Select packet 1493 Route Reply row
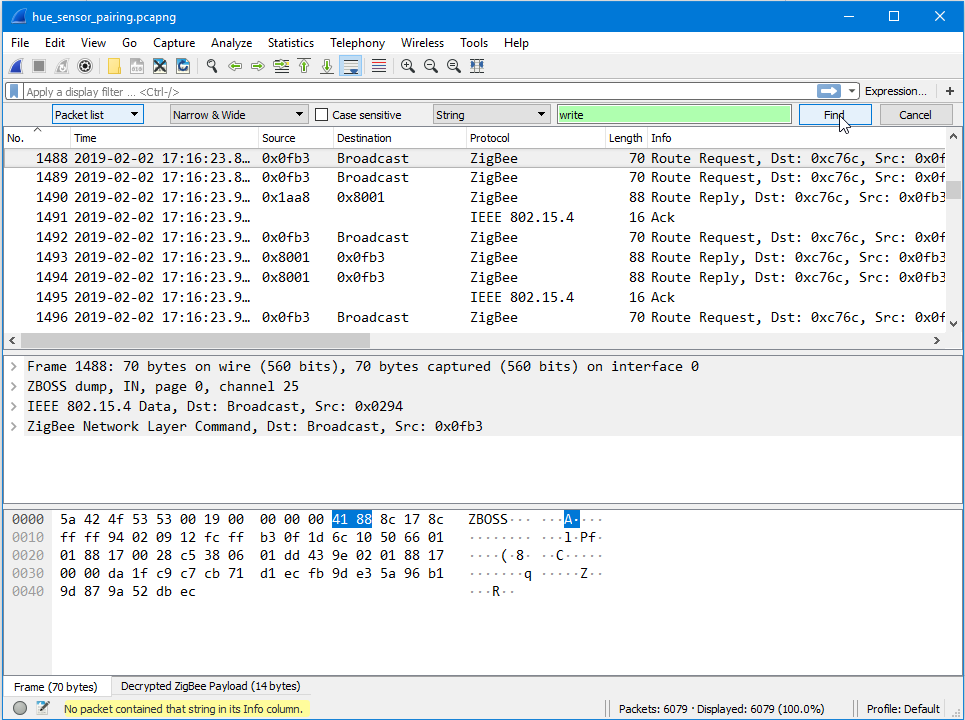Viewport: 965px width, 720px height. 475,257
